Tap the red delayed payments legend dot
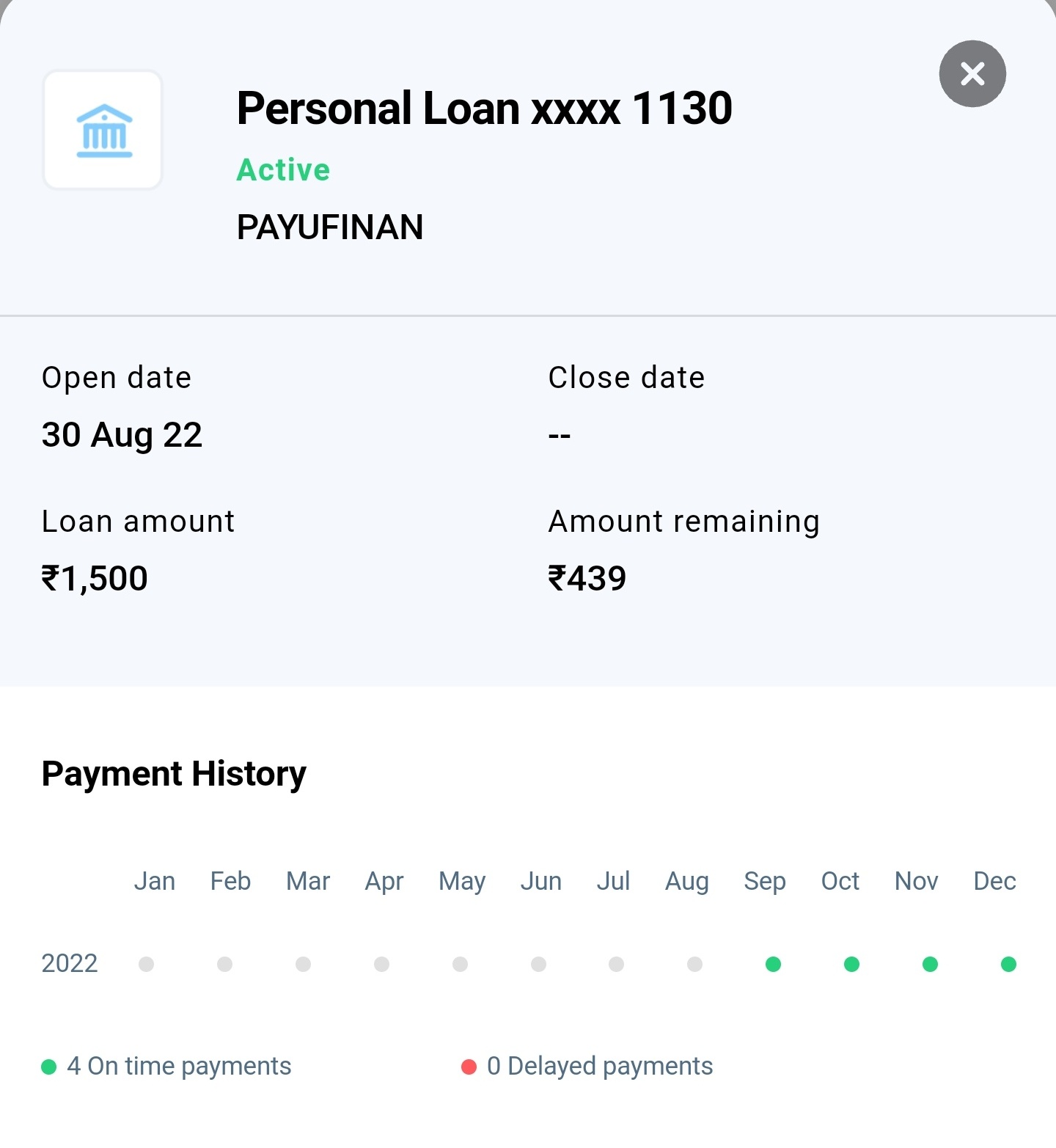The width and height of the screenshot is (1056, 1148). 469,1067
